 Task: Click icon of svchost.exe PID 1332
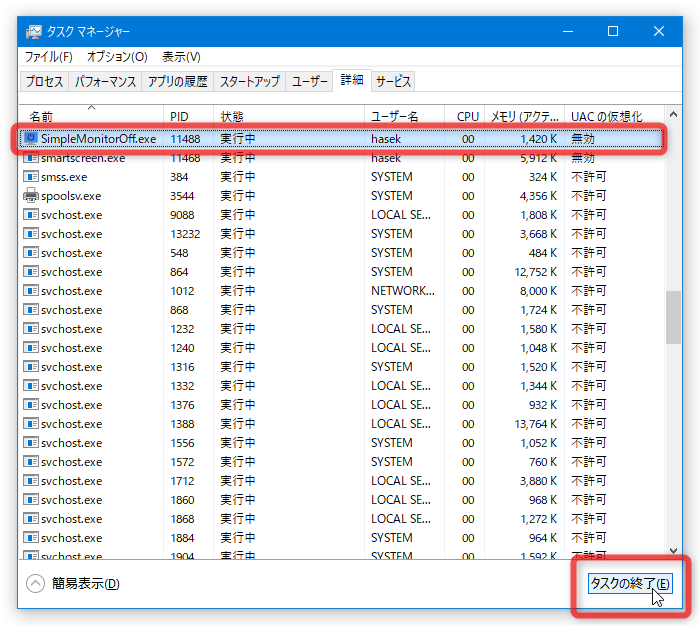coord(30,385)
